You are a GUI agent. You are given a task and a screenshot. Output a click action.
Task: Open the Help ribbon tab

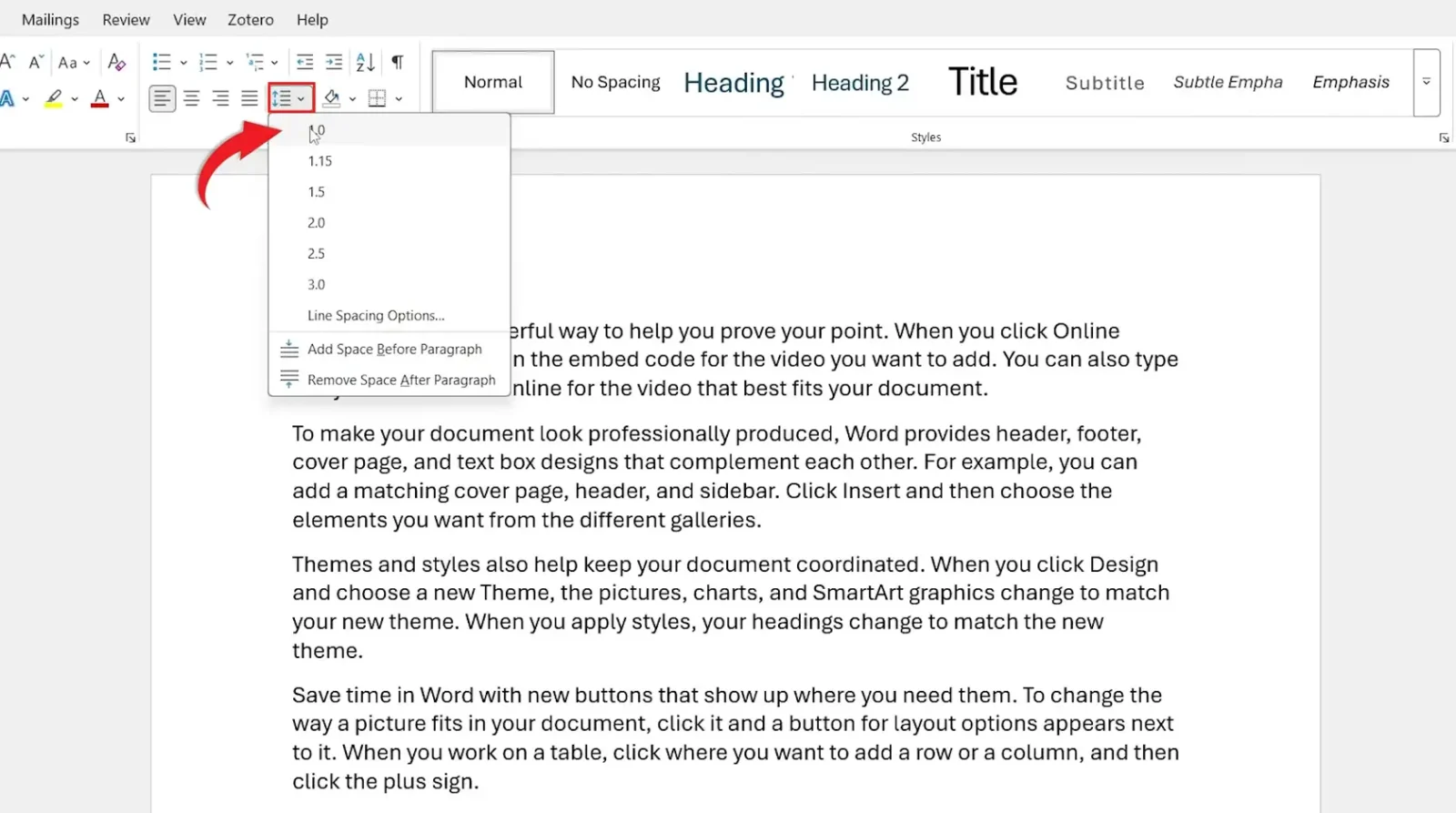pos(312,19)
